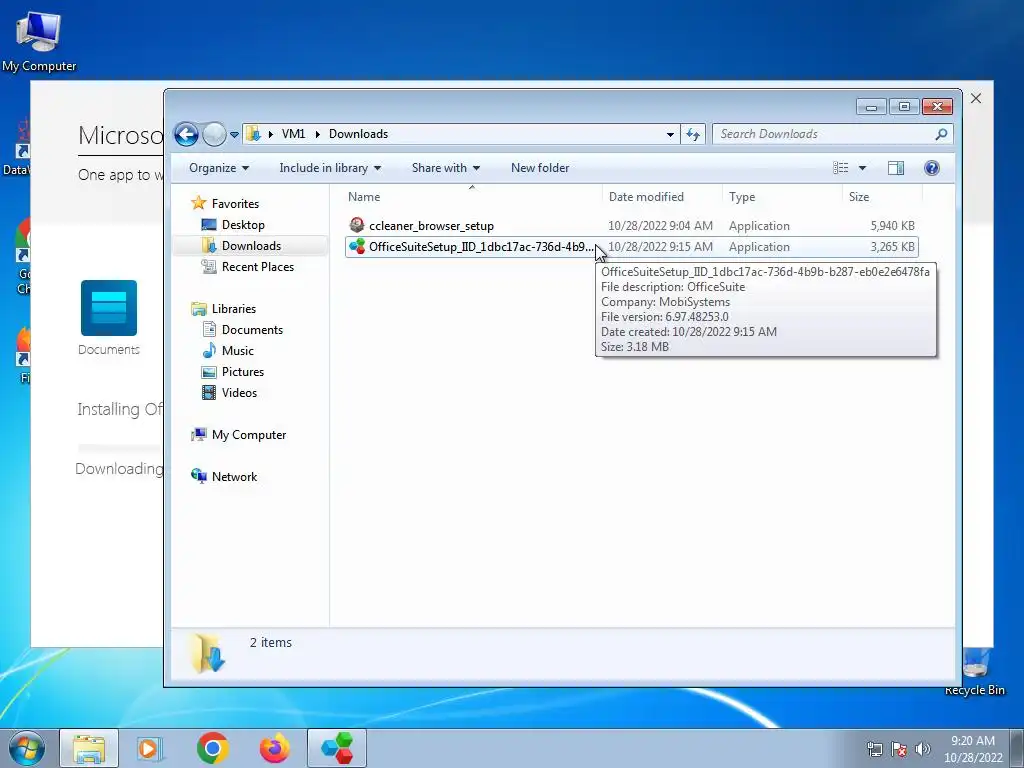Select the OfficeSuiteSetup file name
Image resolution: width=1024 pixels, height=768 pixels.
482,247
